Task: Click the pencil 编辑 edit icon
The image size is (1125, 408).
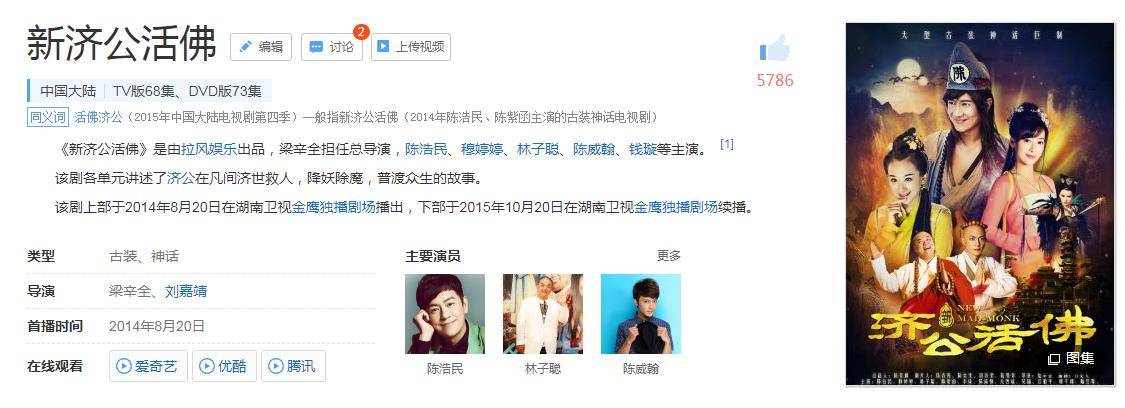Action: (245, 47)
